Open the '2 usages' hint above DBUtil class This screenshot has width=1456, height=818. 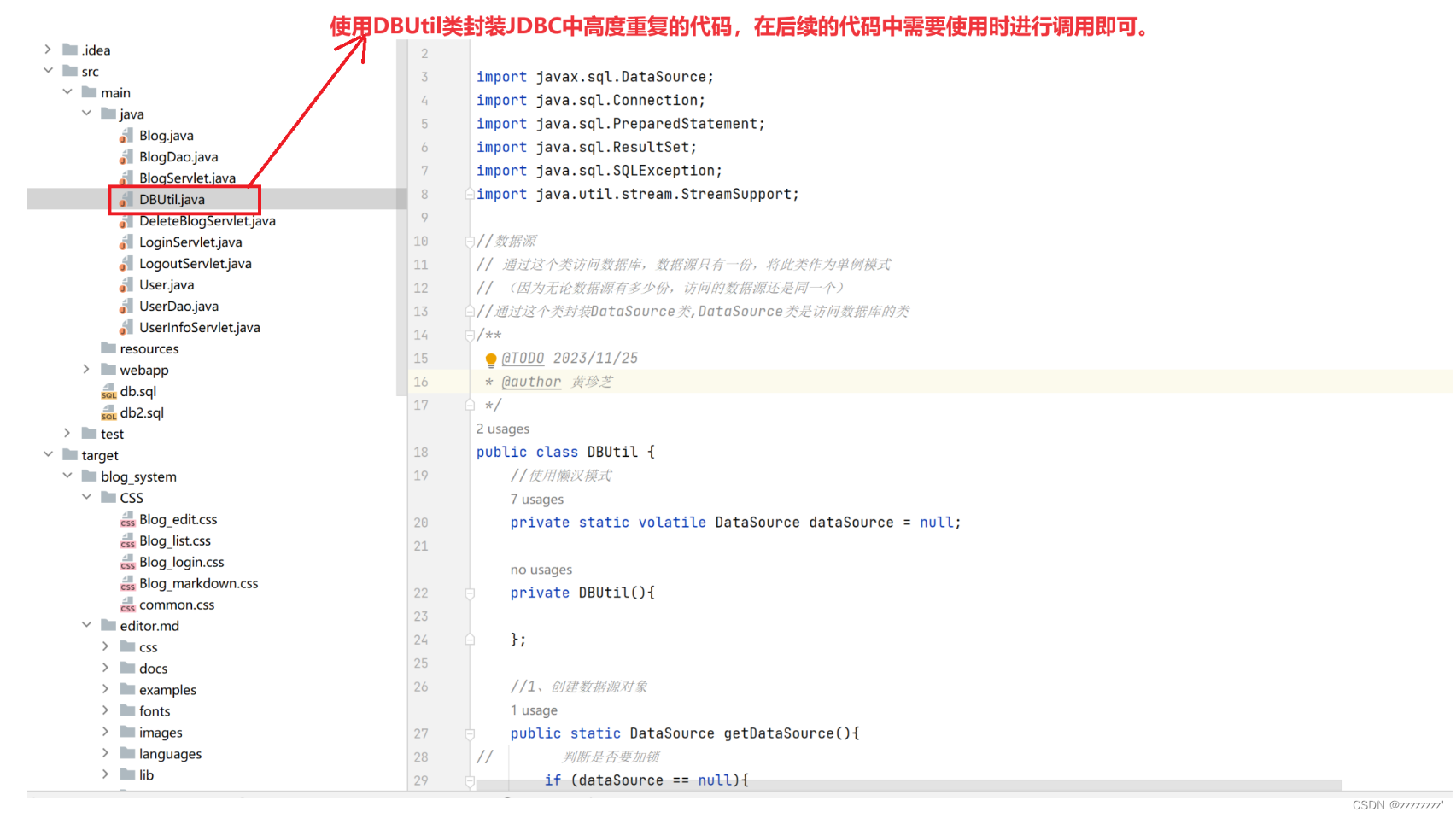click(502, 429)
